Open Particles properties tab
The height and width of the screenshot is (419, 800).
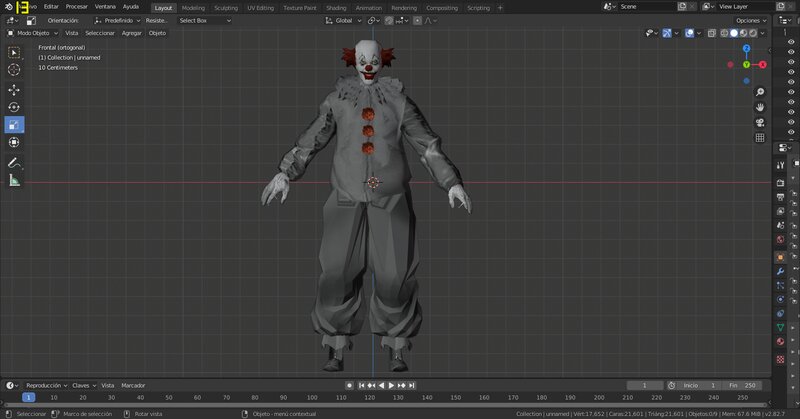point(780,285)
